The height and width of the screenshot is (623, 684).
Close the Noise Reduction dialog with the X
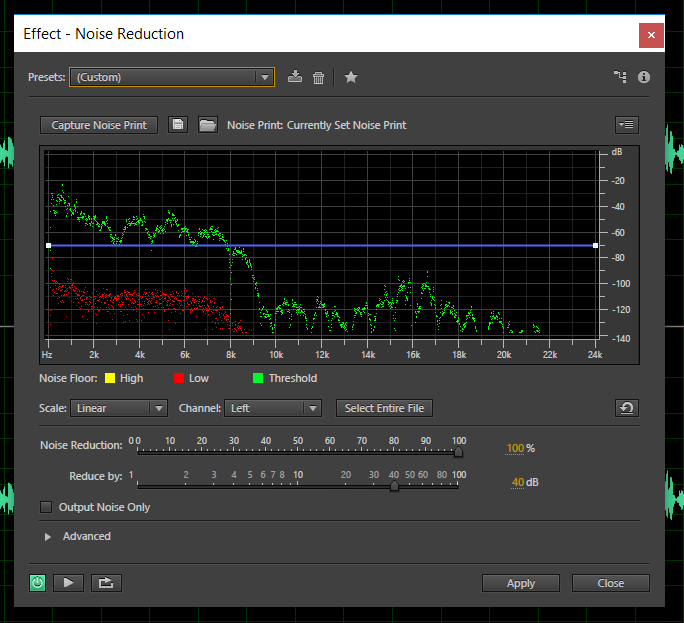pyautogui.click(x=651, y=35)
